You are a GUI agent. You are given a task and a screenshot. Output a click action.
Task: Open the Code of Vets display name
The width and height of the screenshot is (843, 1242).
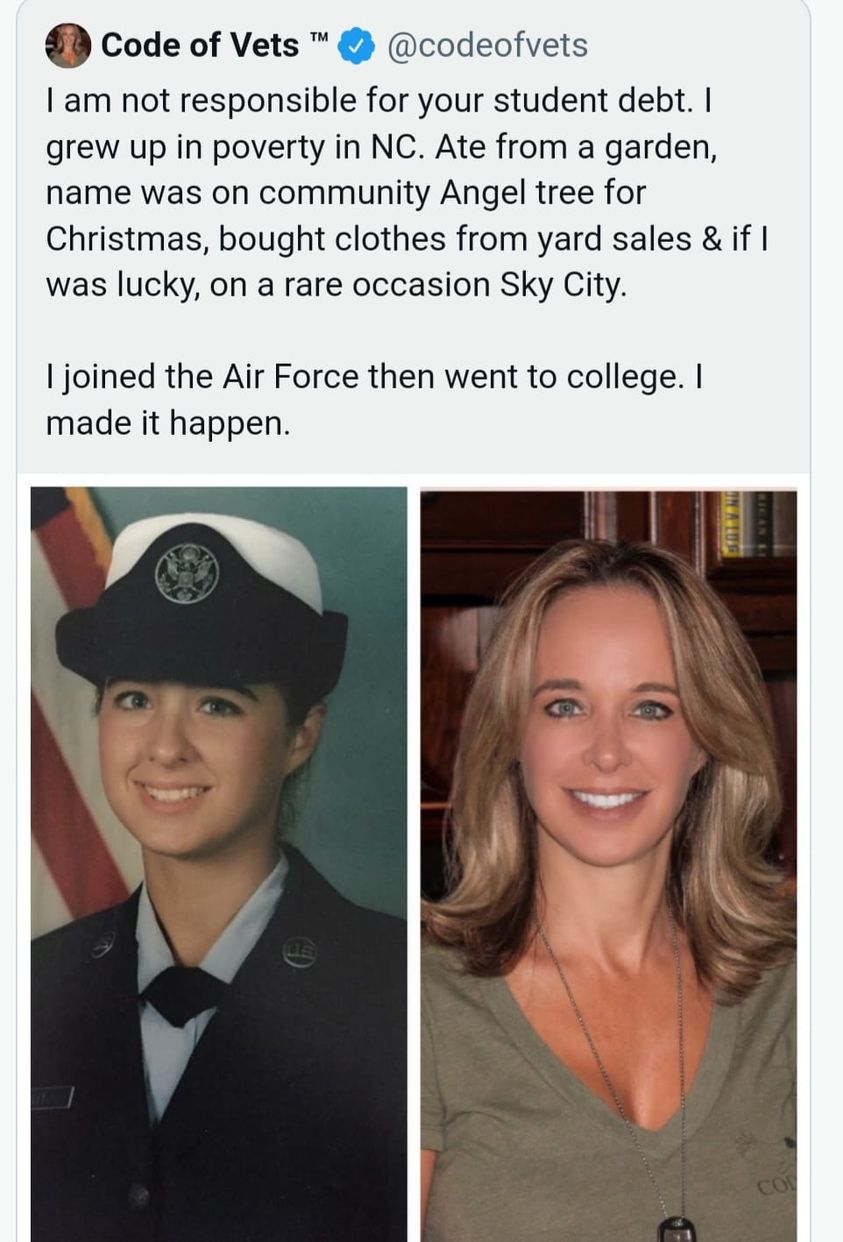[200, 45]
